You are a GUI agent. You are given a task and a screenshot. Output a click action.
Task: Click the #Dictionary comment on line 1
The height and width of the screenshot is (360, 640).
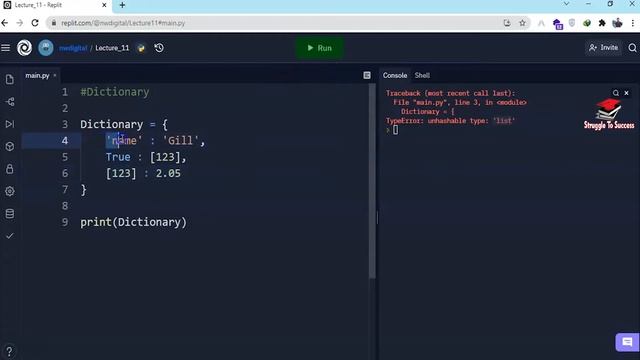coord(115,92)
